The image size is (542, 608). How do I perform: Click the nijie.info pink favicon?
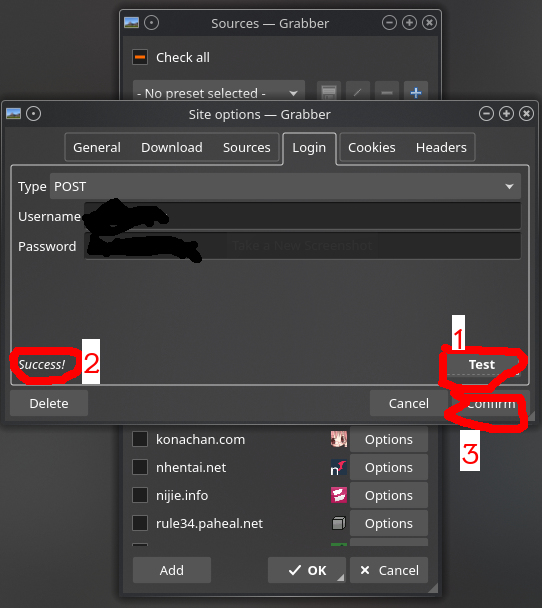click(338, 495)
